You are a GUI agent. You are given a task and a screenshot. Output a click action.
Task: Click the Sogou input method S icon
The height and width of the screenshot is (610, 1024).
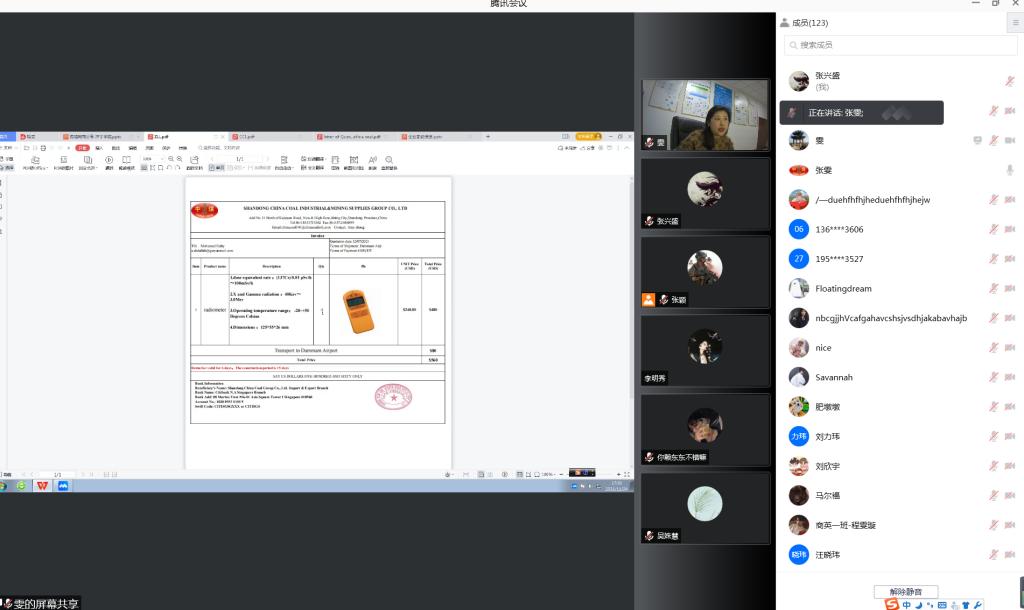click(x=892, y=604)
